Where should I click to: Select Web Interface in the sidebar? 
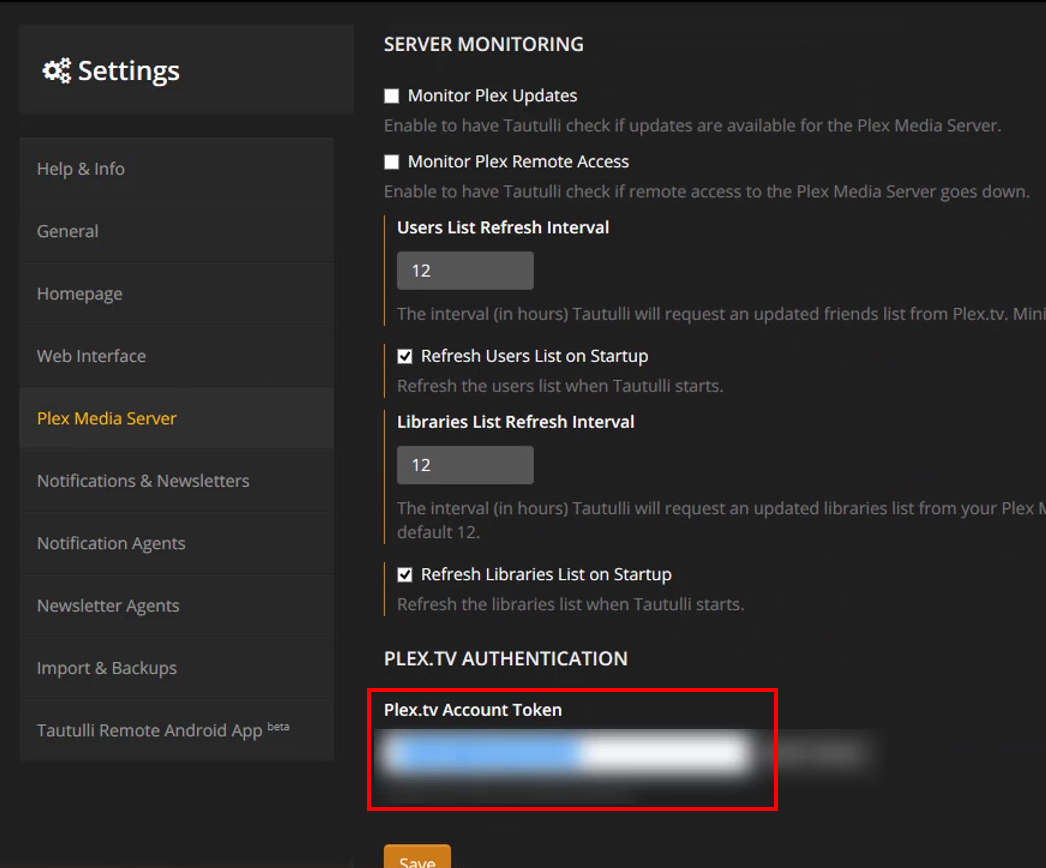coord(91,356)
